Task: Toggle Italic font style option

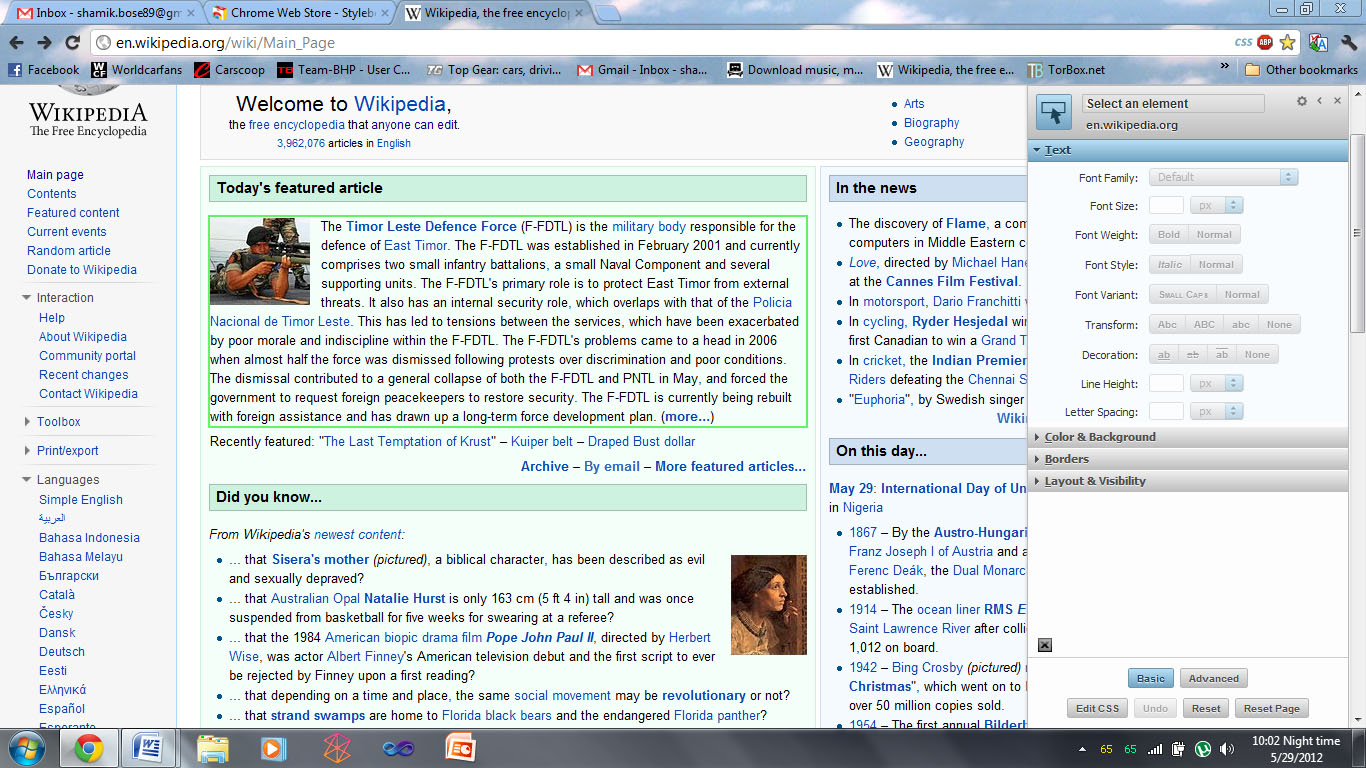Action: [x=1170, y=265]
